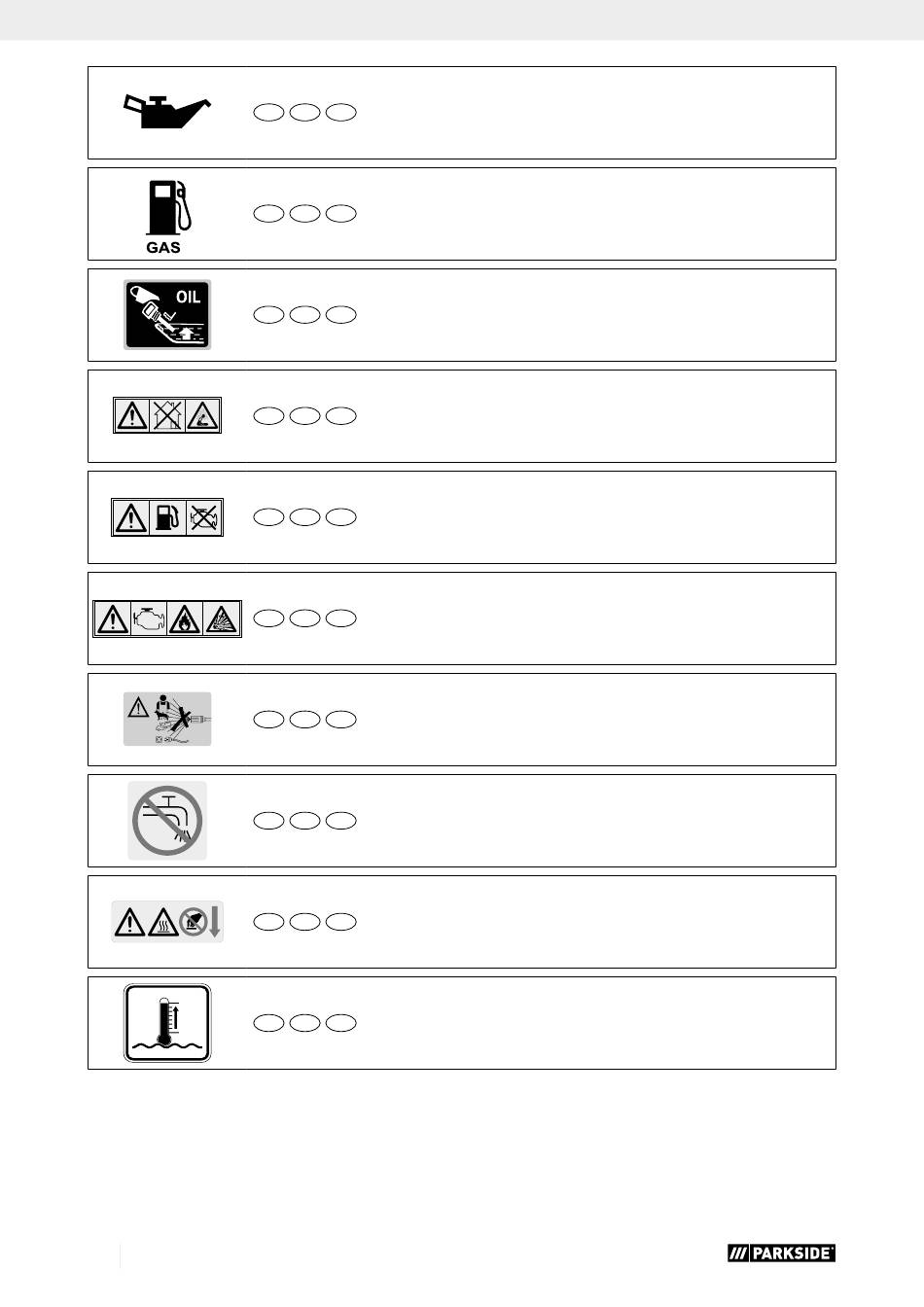Select last oval beside the OIL fill symbol
The width and height of the screenshot is (924, 1307).
point(340,315)
